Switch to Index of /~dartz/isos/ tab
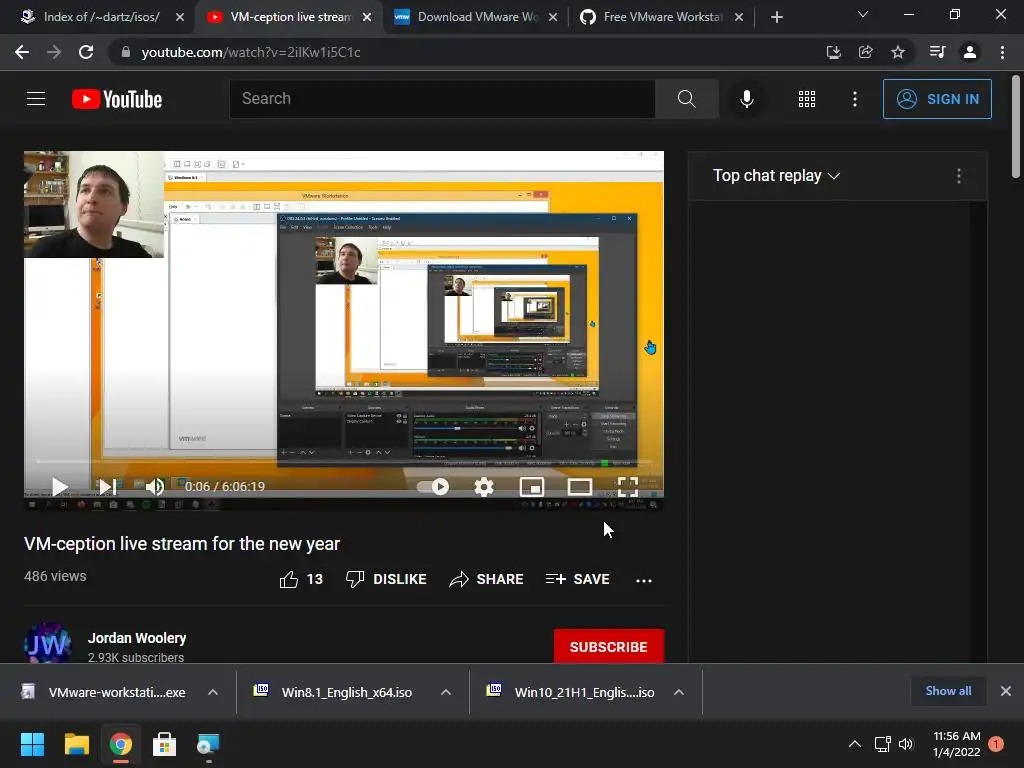 coord(101,17)
